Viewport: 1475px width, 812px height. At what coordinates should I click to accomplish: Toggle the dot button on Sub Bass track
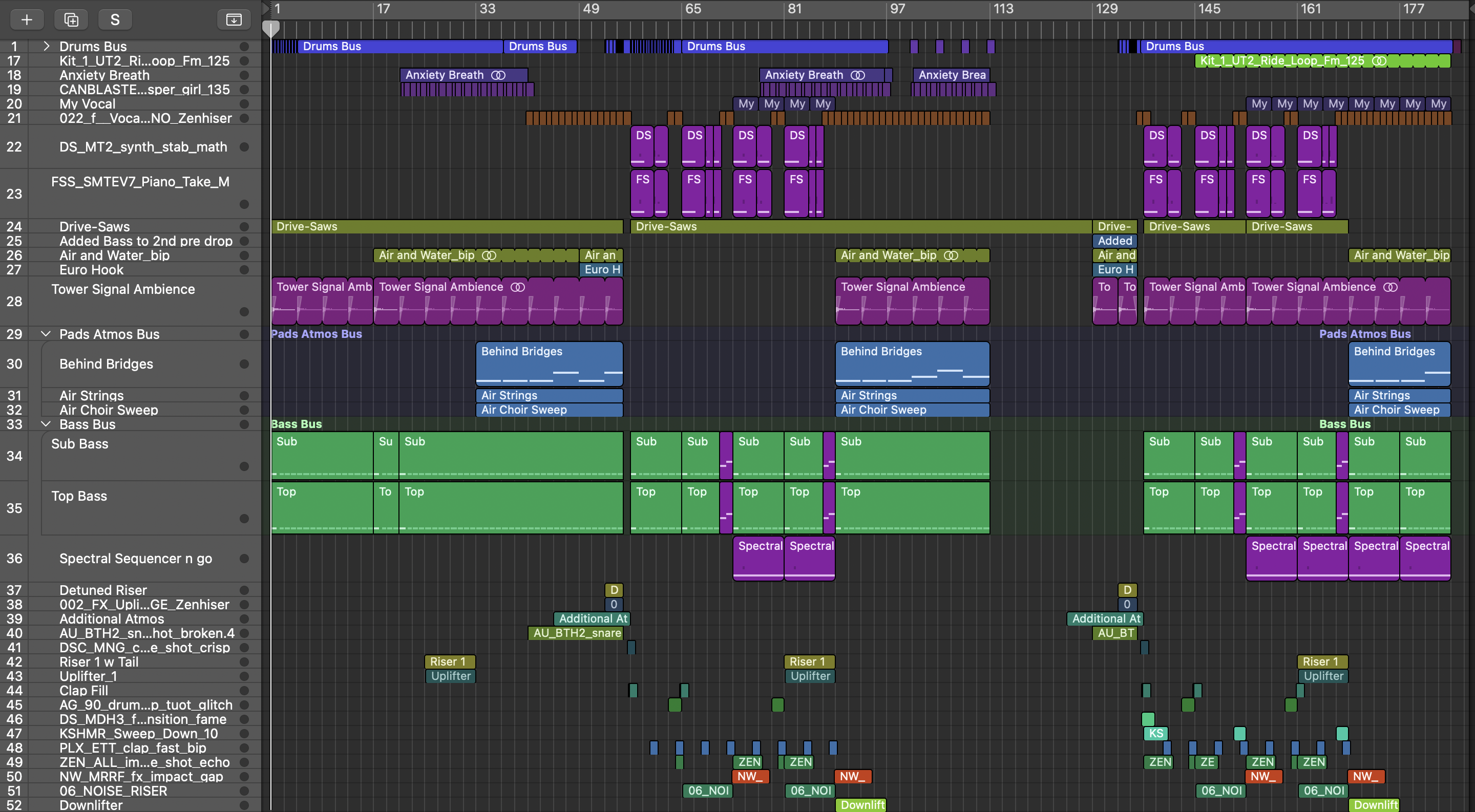[x=244, y=466]
